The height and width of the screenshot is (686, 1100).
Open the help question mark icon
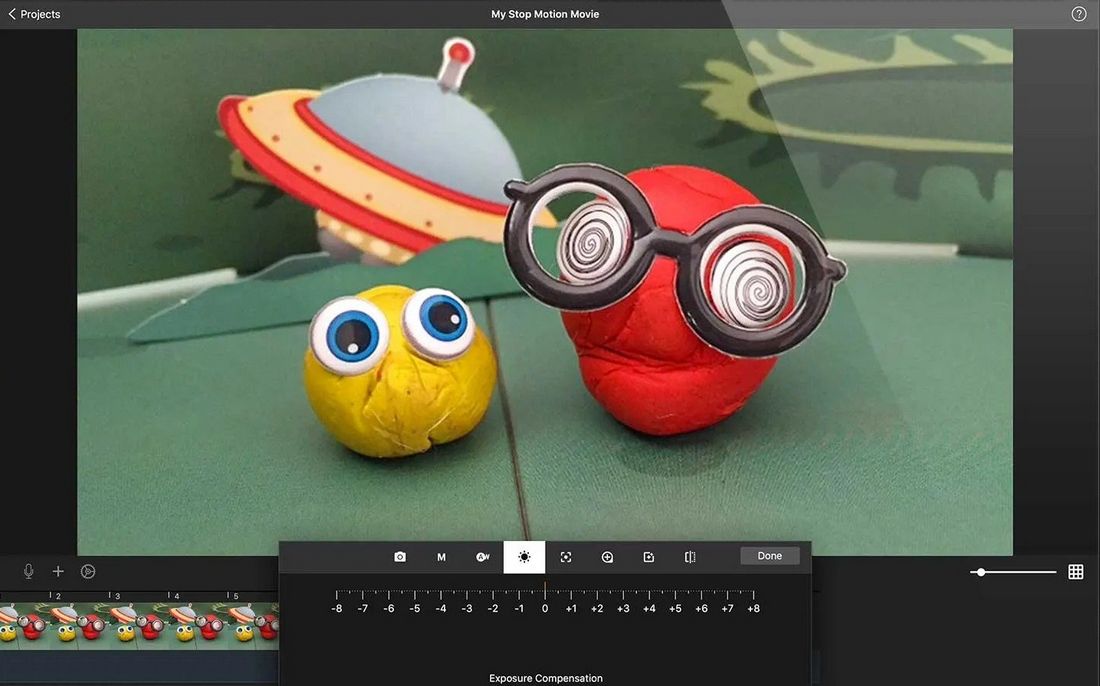(1079, 14)
